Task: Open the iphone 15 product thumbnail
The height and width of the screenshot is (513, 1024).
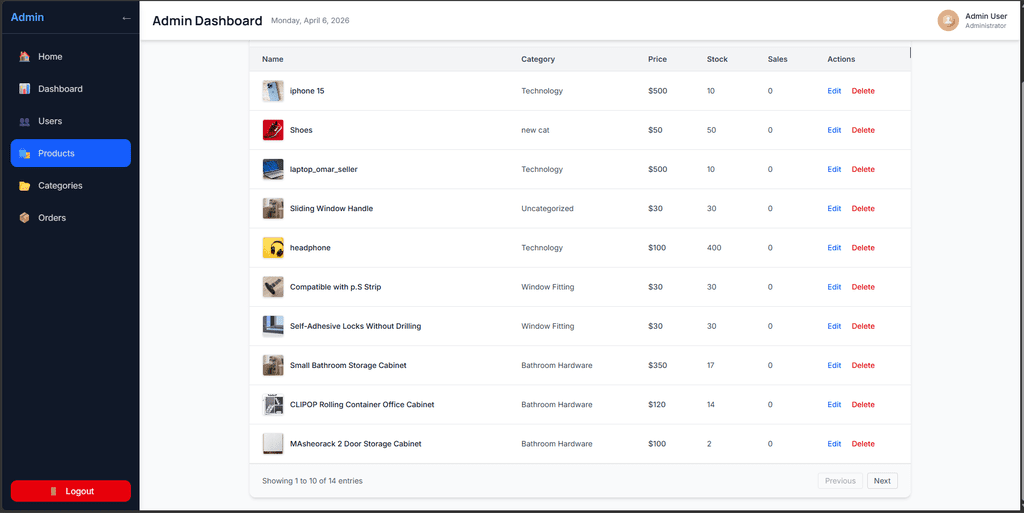Action: [273, 91]
